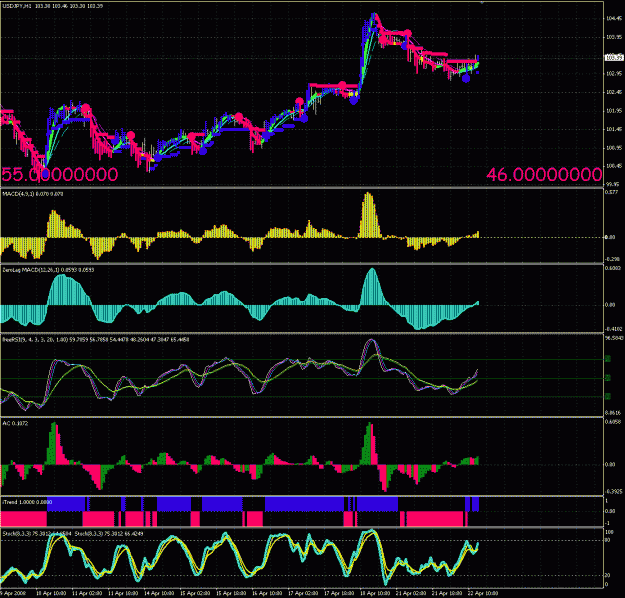Image resolution: width=625 pixels, height=598 pixels.
Task: Click the 9 Apr 2008 date label
Action: pyautogui.click(x=13, y=593)
